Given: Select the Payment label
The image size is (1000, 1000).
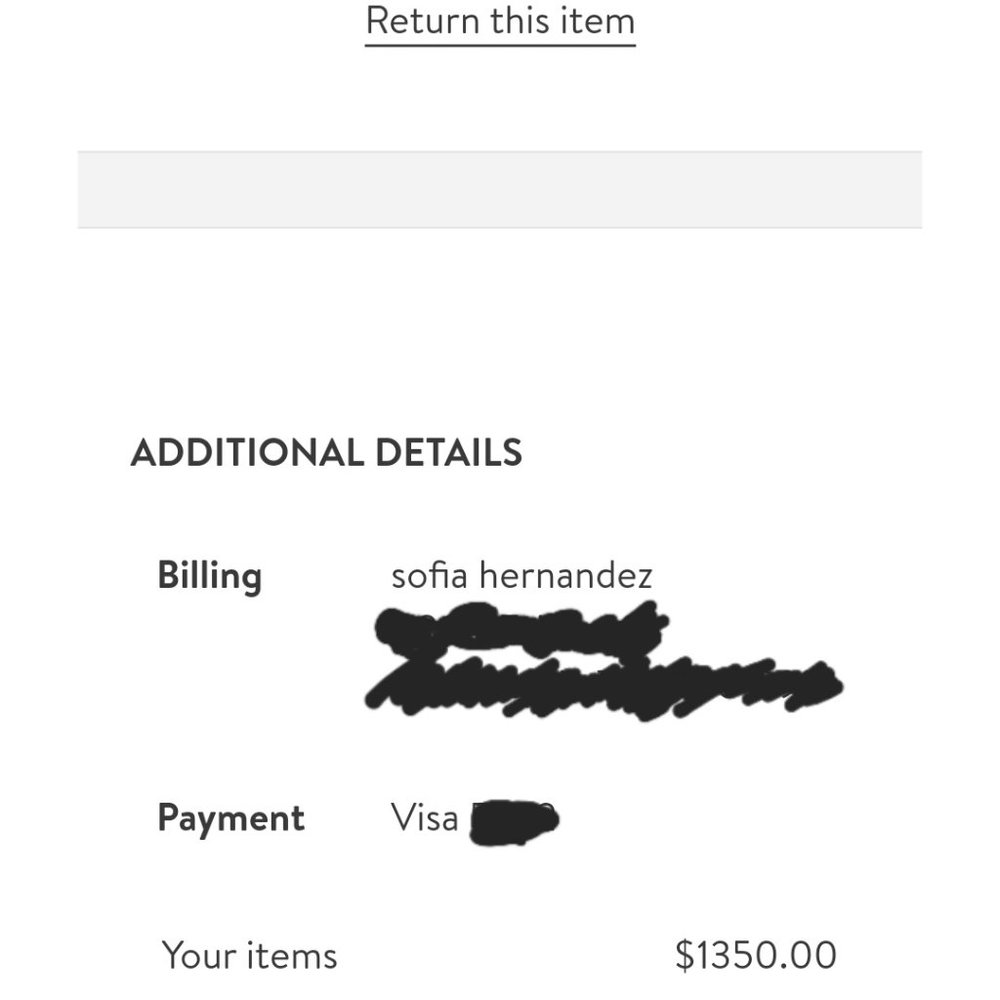Looking at the screenshot, I should click(231, 818).
